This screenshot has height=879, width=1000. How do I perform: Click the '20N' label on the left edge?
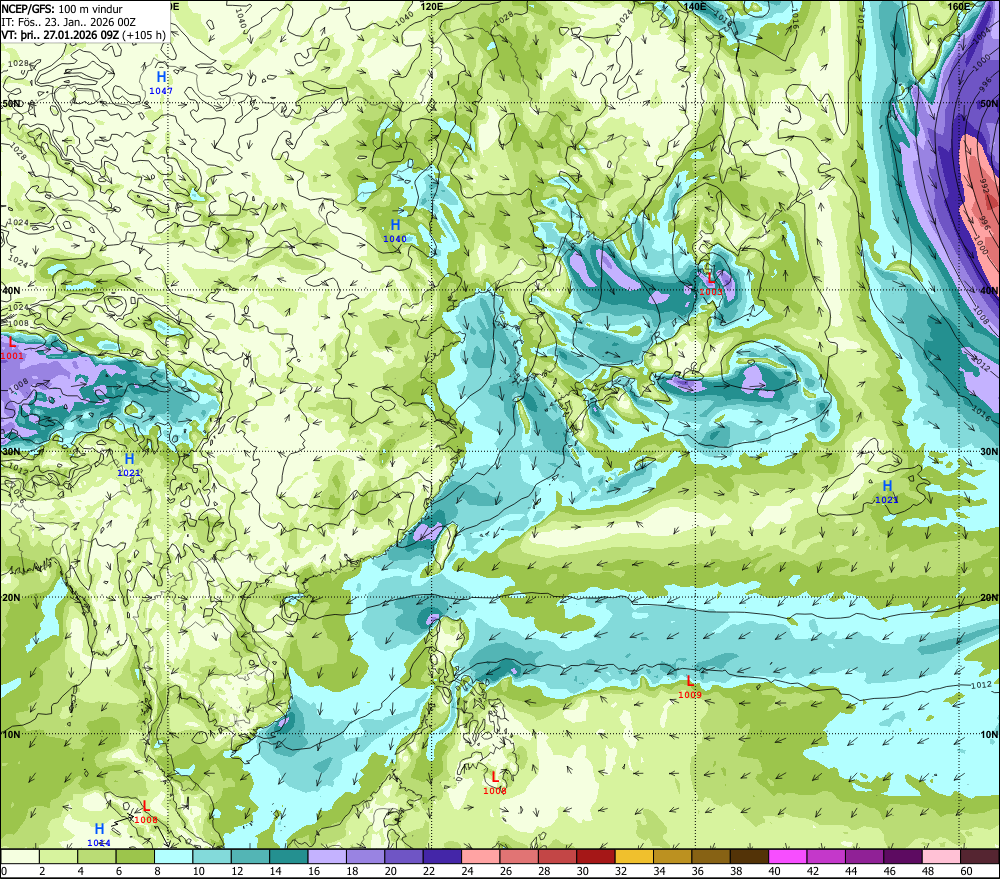[x=11, y=598]
